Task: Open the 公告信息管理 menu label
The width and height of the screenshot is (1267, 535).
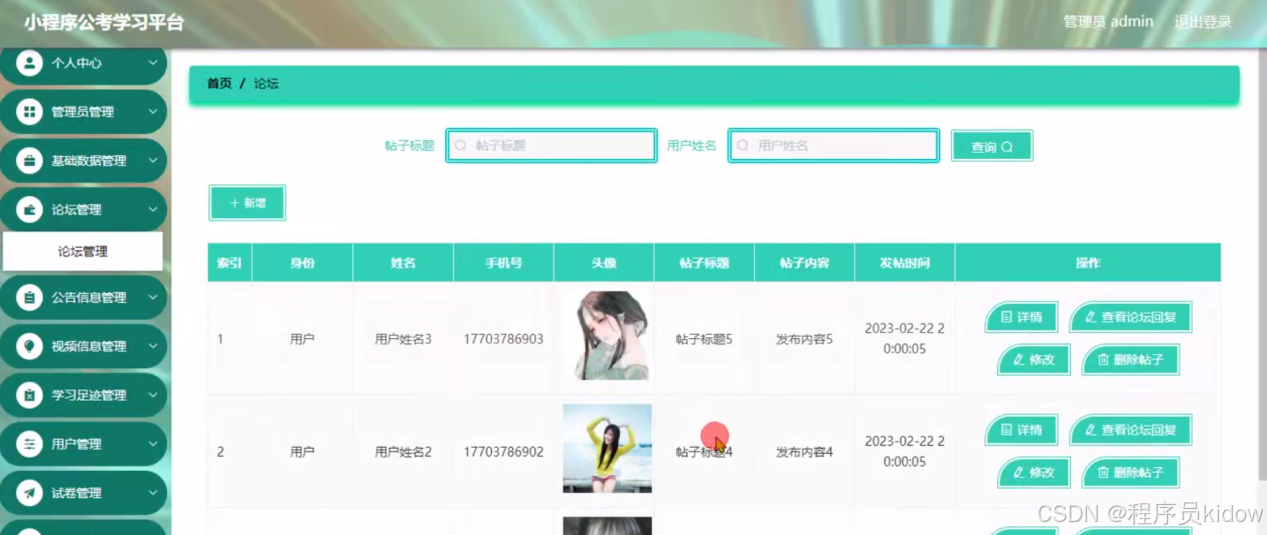Action: pyautogui.click(x=89, y=297)
